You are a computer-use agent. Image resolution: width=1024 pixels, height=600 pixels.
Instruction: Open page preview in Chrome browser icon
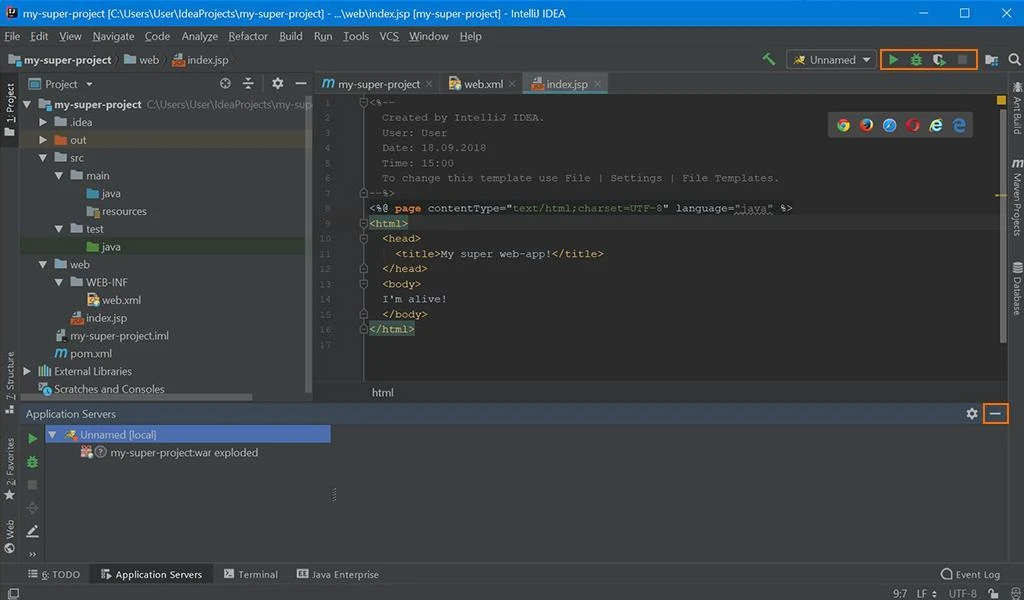(843, 125)
